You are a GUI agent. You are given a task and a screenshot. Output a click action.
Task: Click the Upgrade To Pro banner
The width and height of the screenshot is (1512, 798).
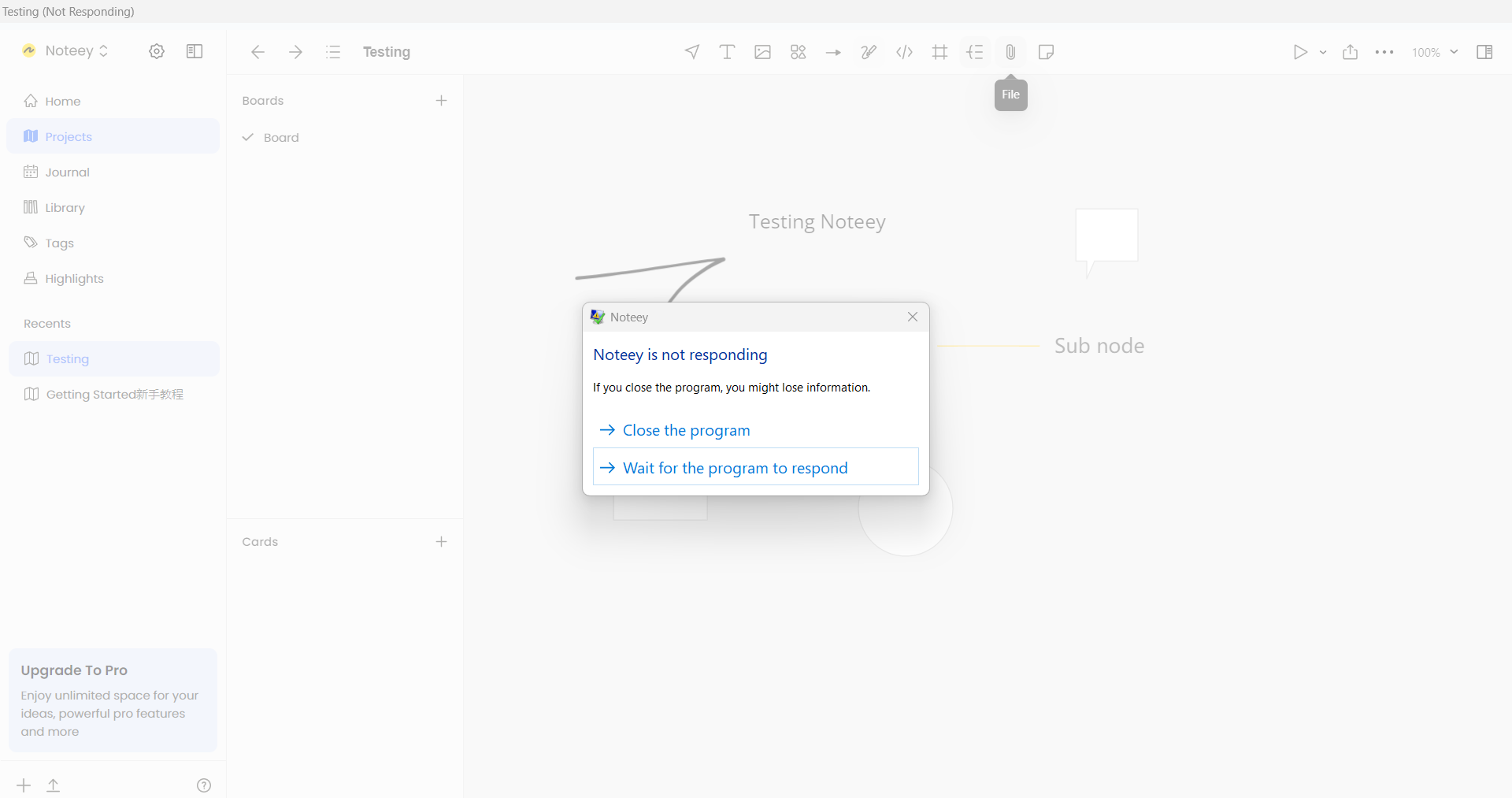point(113,700)
